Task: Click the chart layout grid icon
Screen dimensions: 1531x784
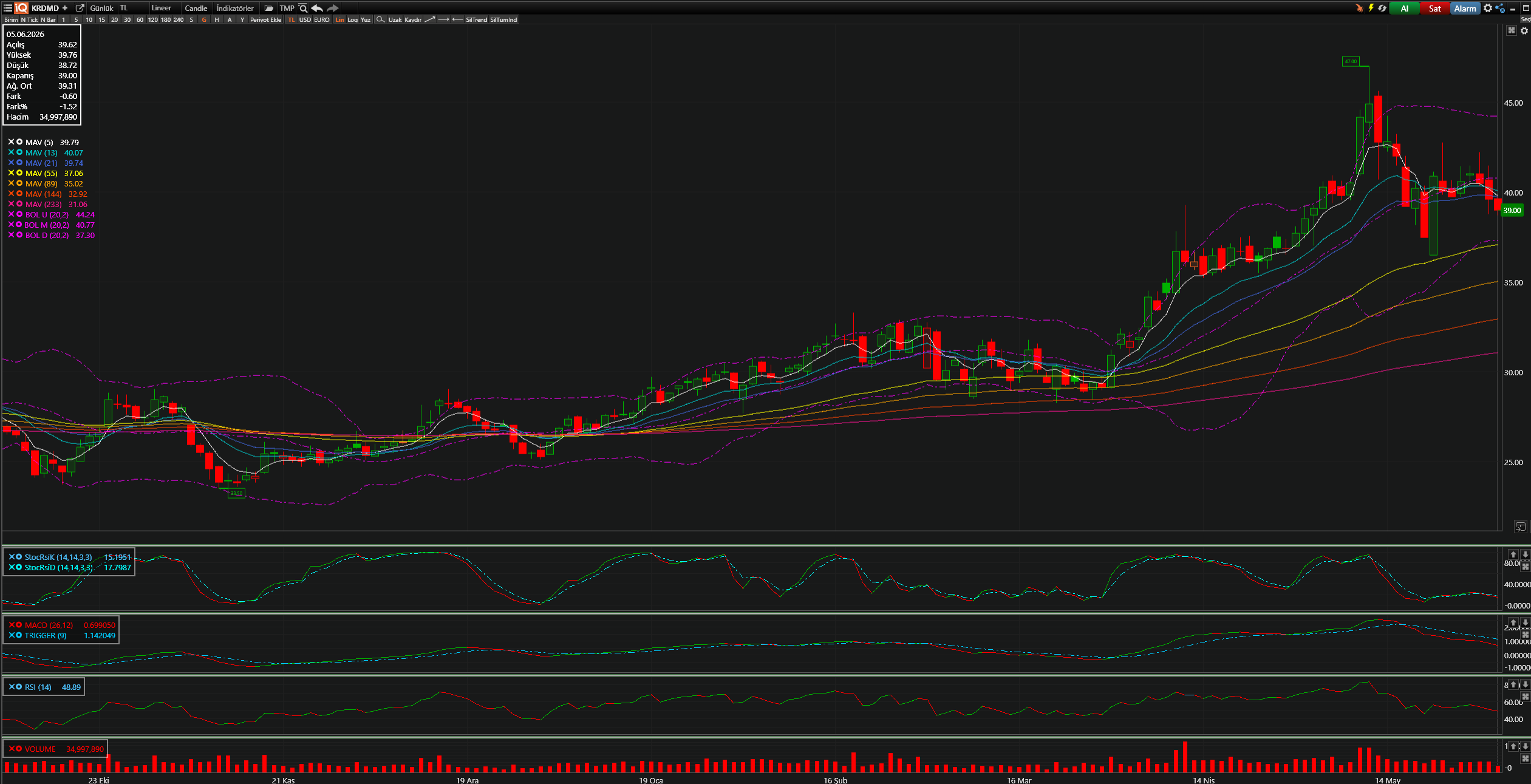Action: [1512, 30]
